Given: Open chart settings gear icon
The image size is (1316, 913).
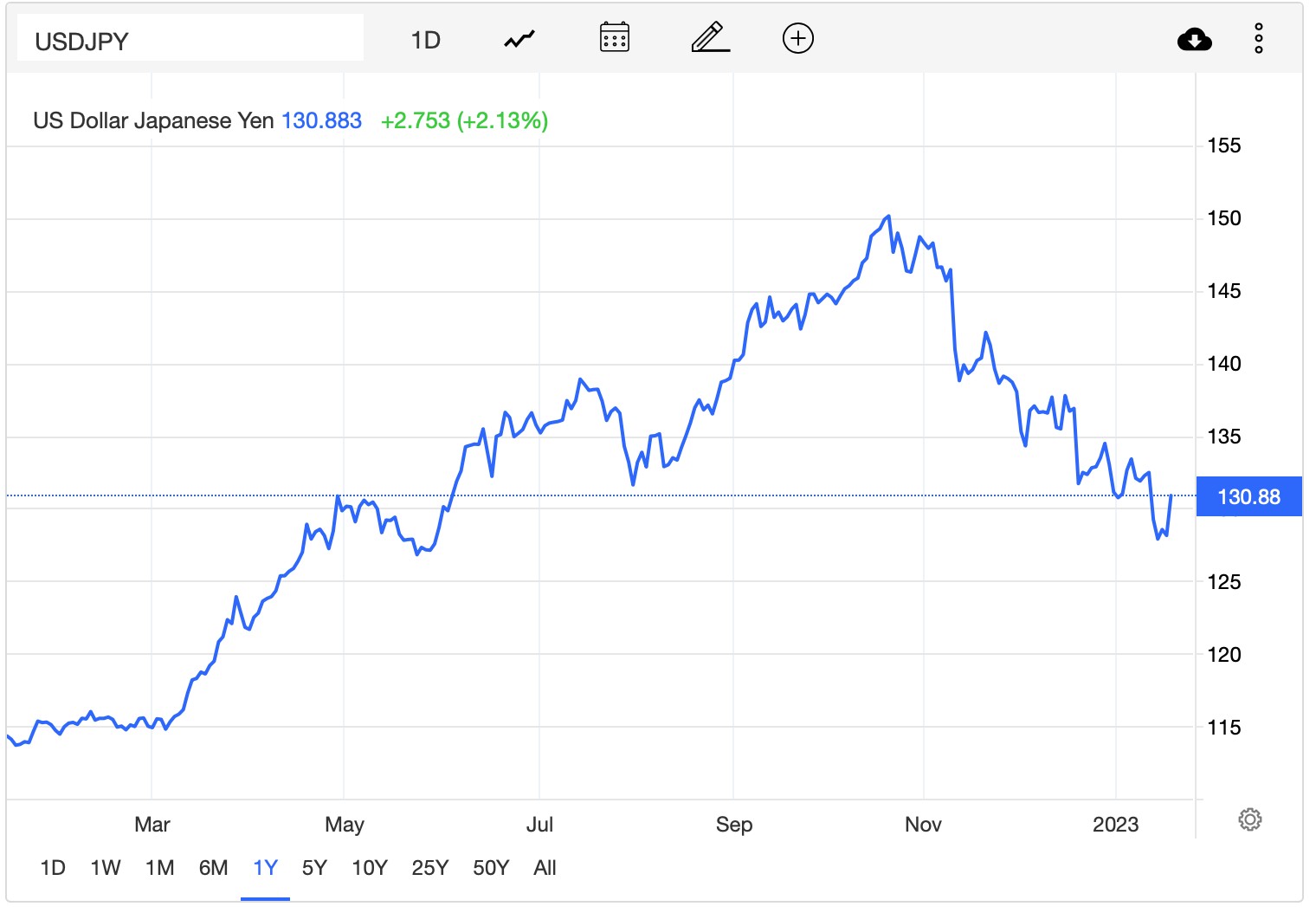Looking at the screenshot, I should pos(1249,819).
